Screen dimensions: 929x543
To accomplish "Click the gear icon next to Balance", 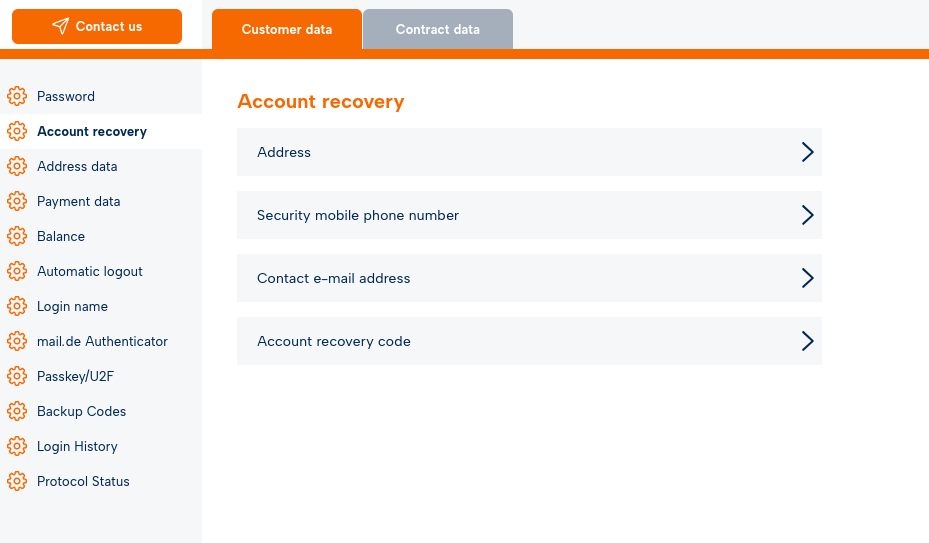I will tap(17, 236).
